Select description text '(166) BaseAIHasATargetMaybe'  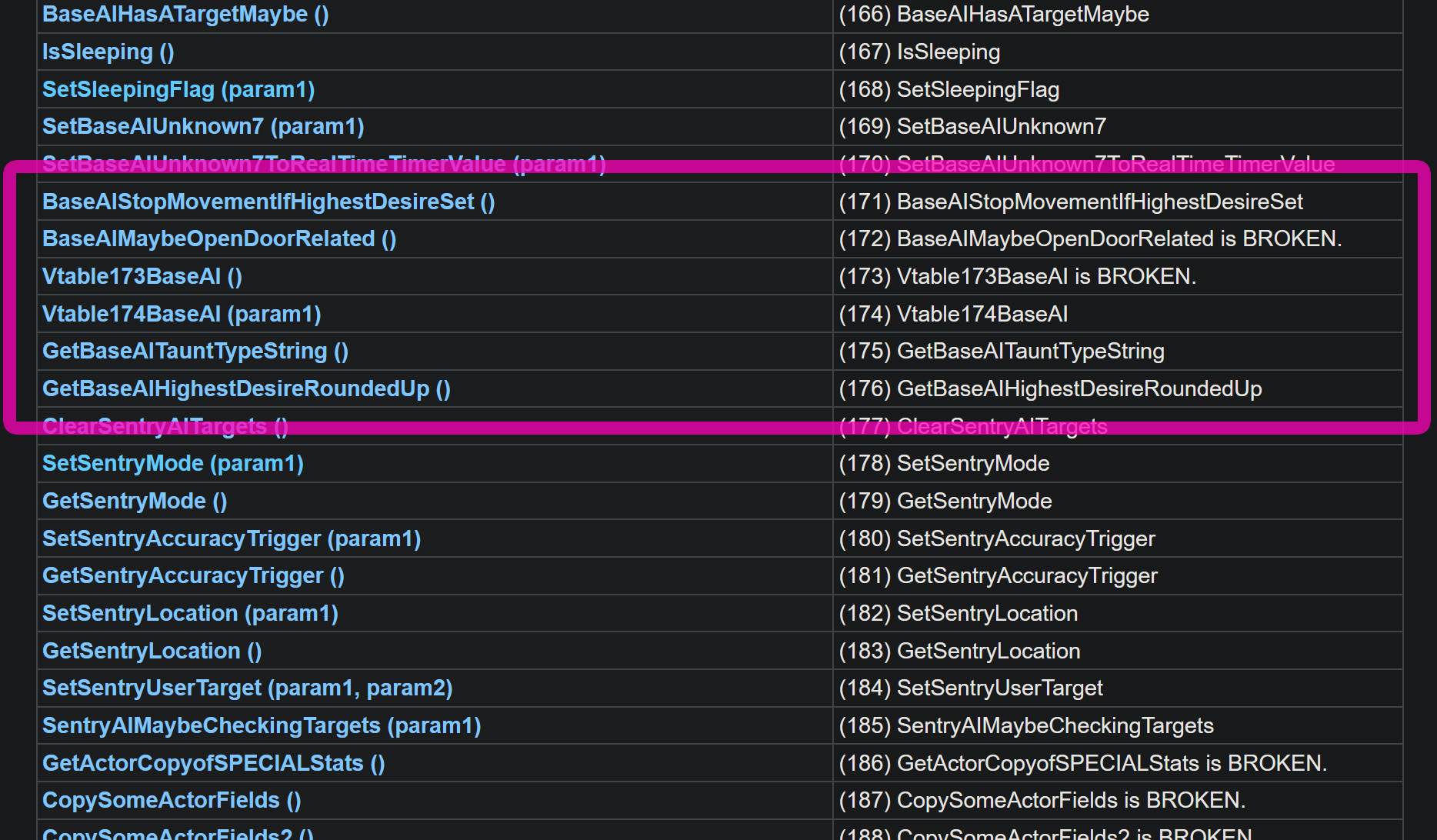(x=994, y=14)
